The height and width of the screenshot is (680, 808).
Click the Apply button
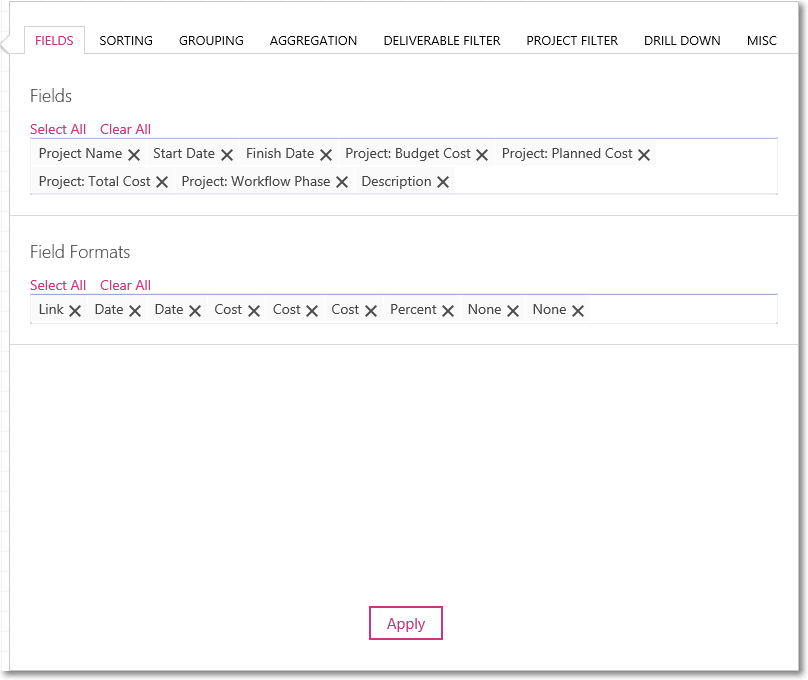pyautogui.click(x=406, y=623)
